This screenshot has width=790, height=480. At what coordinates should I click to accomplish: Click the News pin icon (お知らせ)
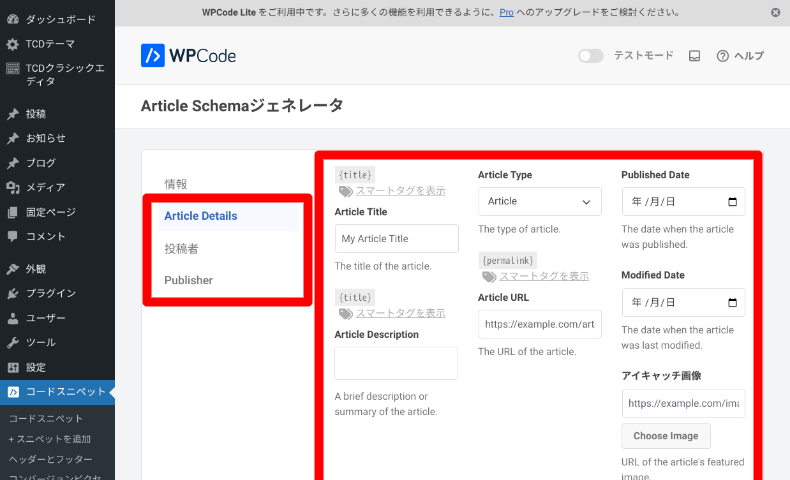pyautogui.click(x=13, y=139)
